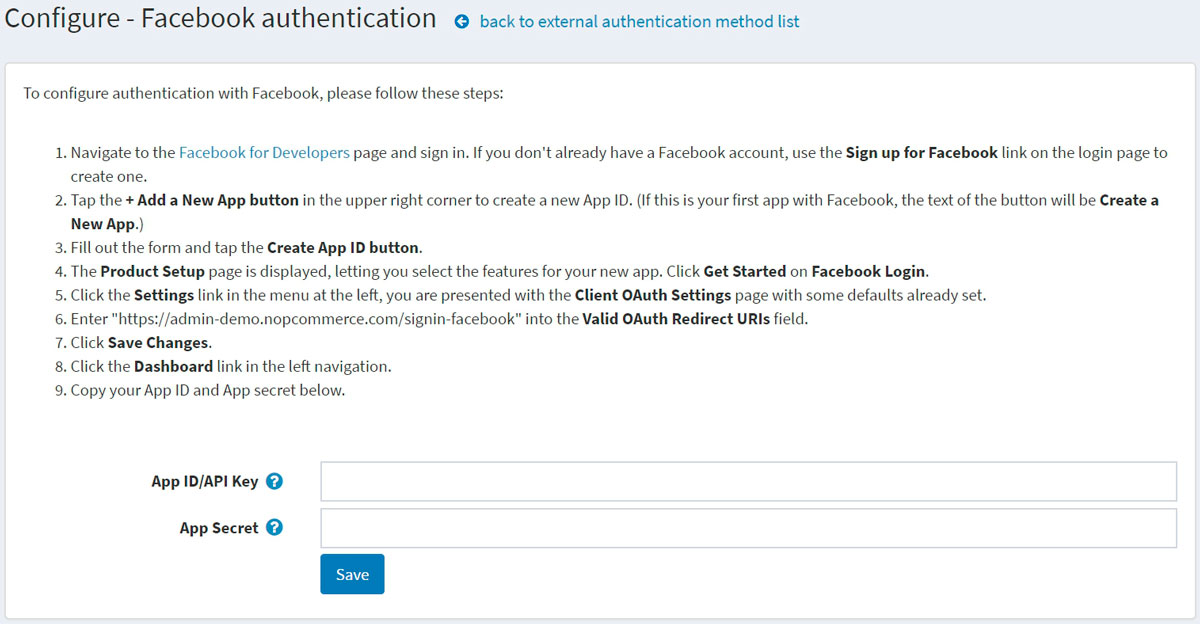Click the Configure - Facebook authentication heading
The width and height of the screenshot is (1200, 624).
click(x=221, y=19)
